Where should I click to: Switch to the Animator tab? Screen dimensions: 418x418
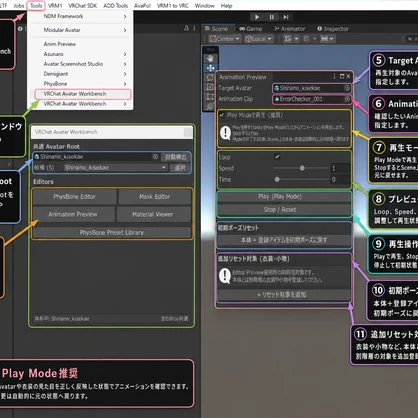tap(290, 29)
